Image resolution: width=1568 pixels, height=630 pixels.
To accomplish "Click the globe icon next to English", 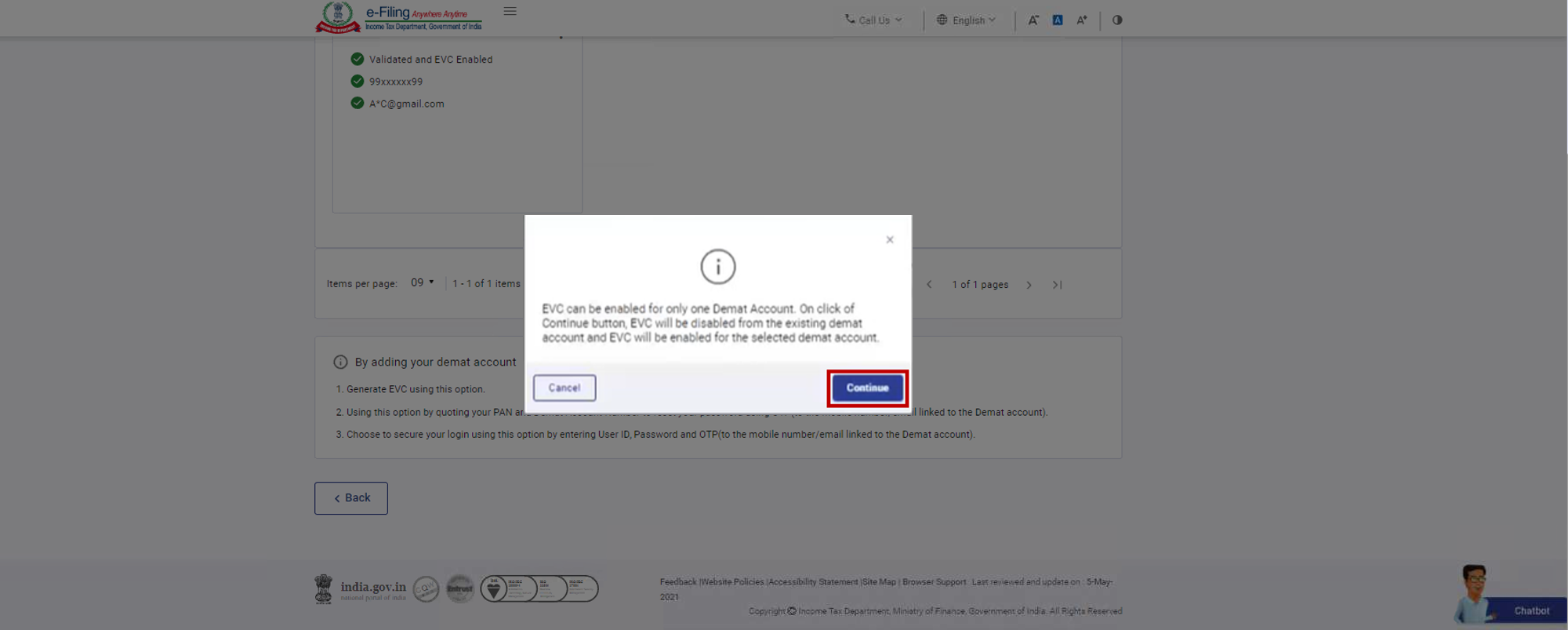I will (x=942, y=20).
